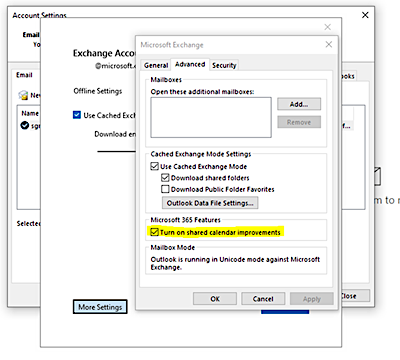400x360 pixels.
Task: Click the New account envelope icon
Action: tap(23, 95)
